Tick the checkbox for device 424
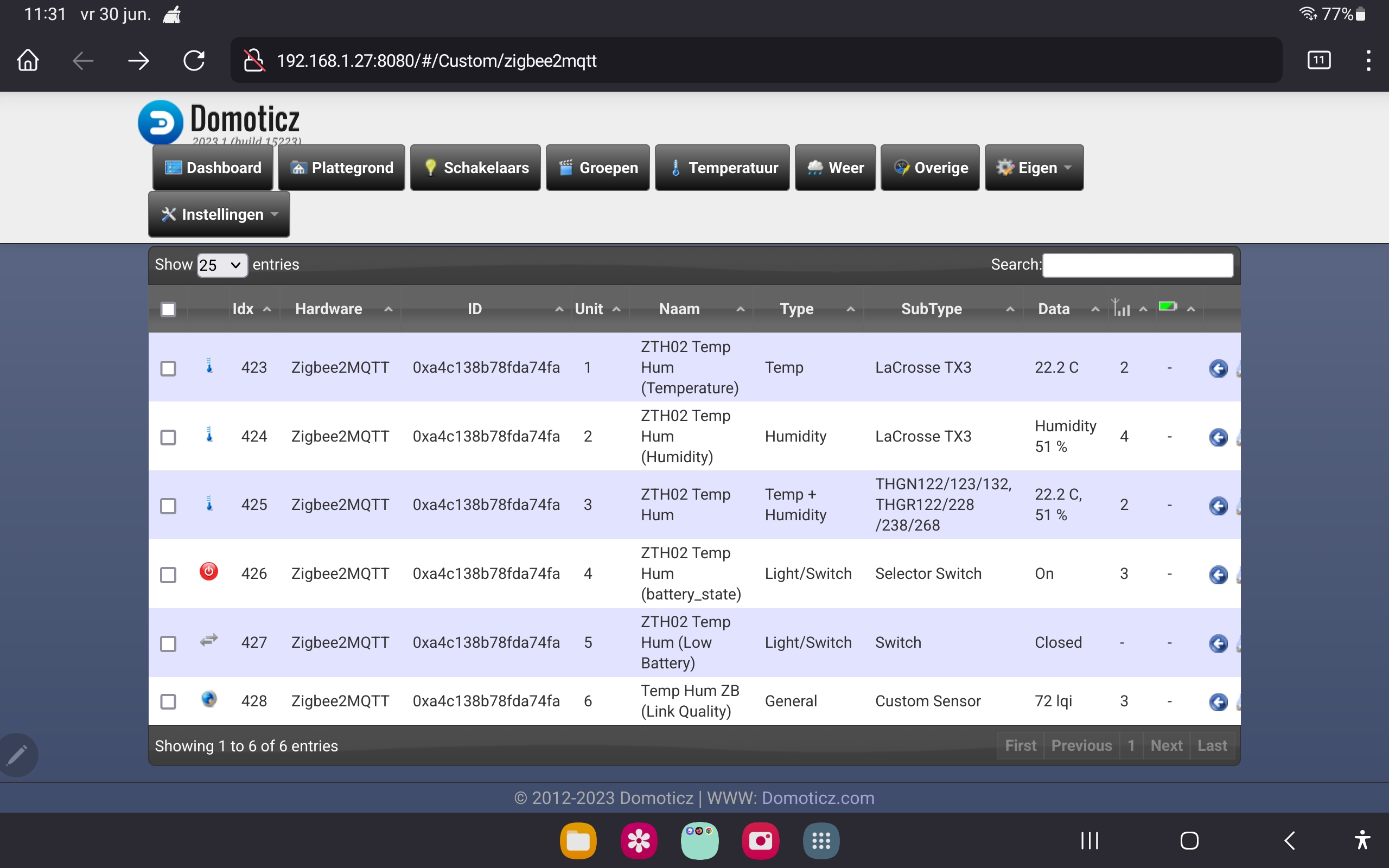This screenshot has height=868, width=1389. click(168, 437)
